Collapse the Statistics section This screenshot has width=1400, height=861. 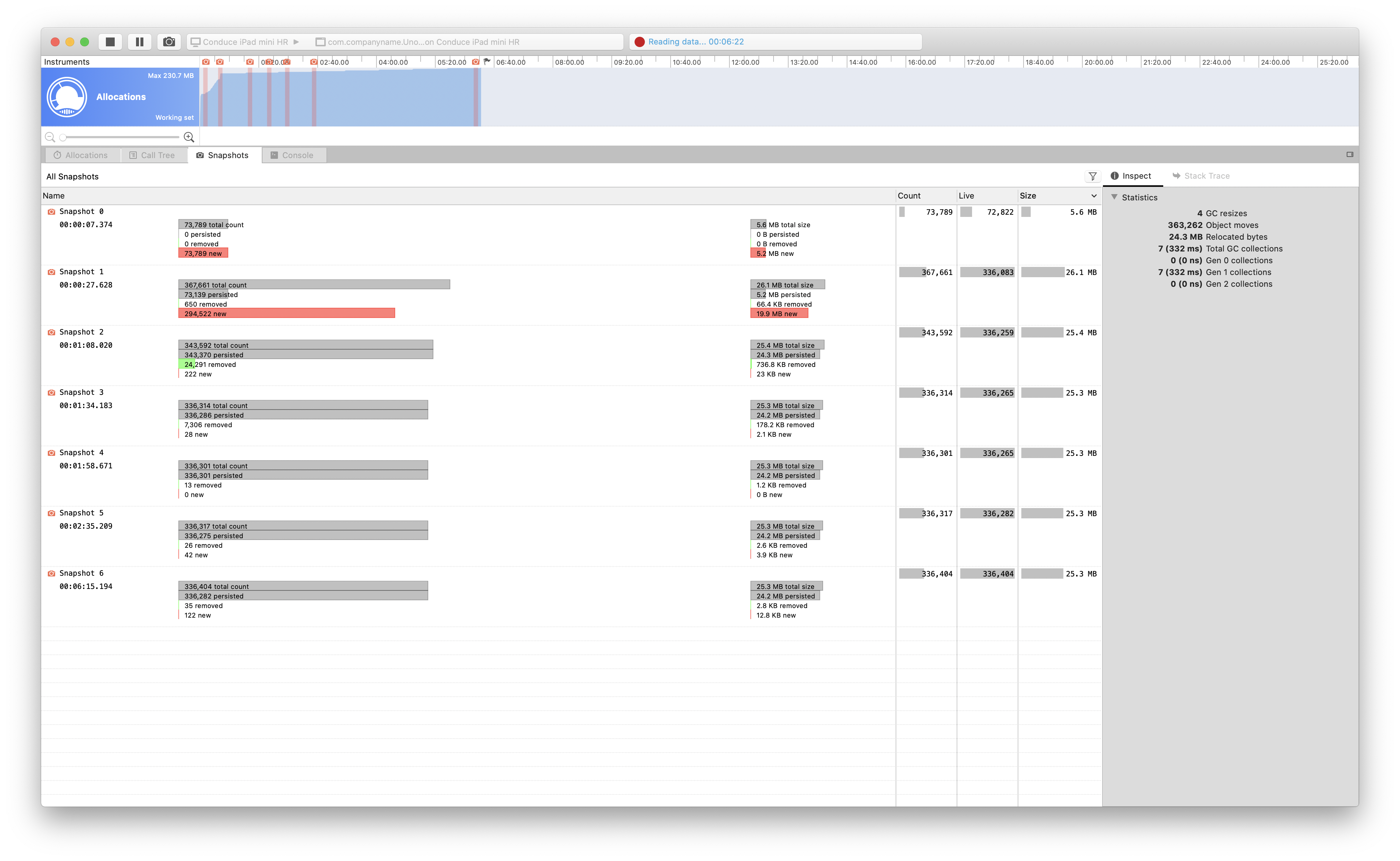click(1114, 197)
